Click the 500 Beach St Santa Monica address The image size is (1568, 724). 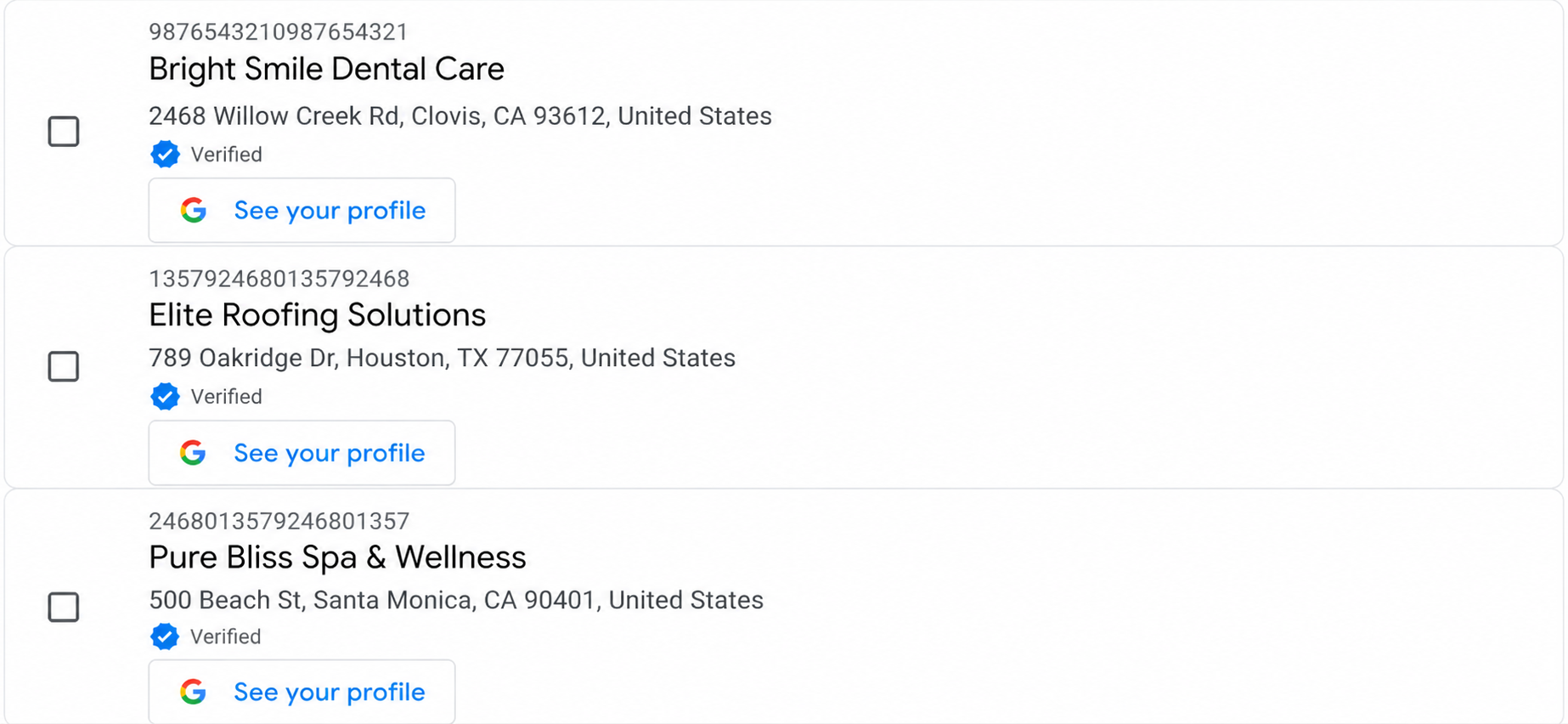456,600
